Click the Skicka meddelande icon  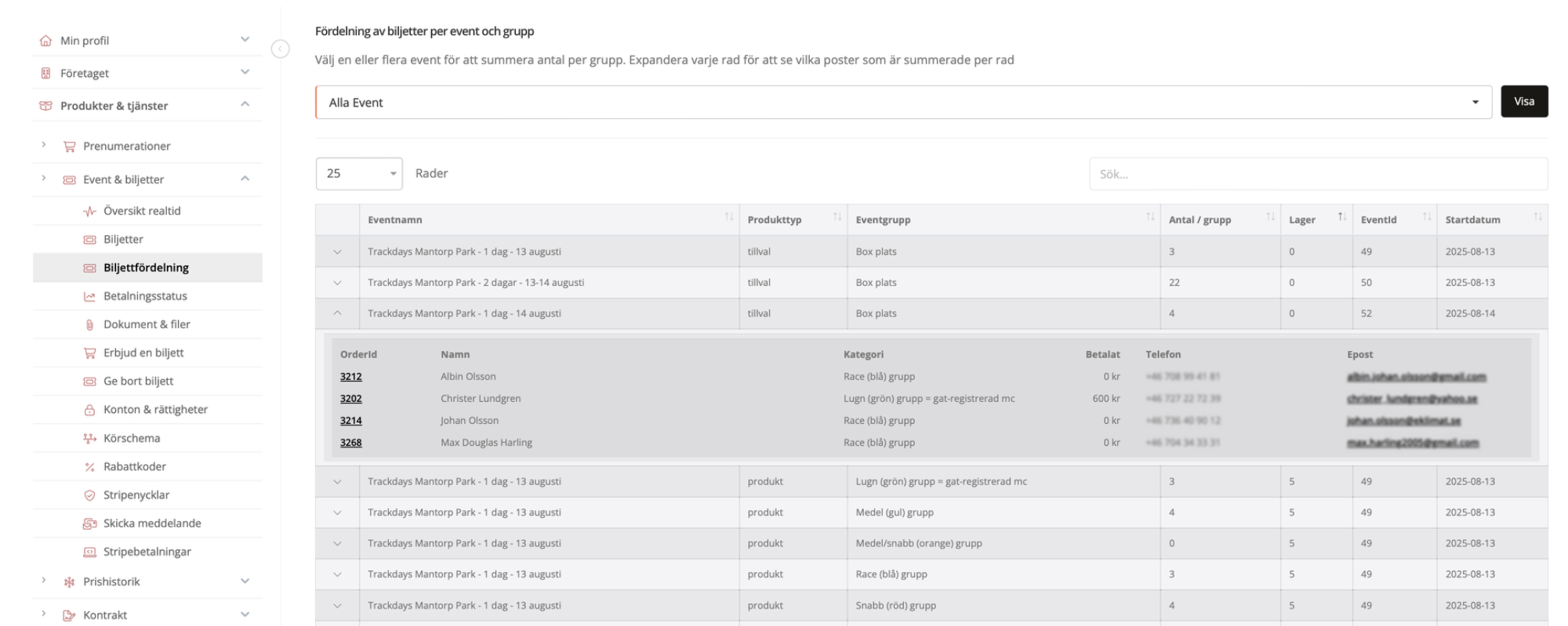pos(89,523)
